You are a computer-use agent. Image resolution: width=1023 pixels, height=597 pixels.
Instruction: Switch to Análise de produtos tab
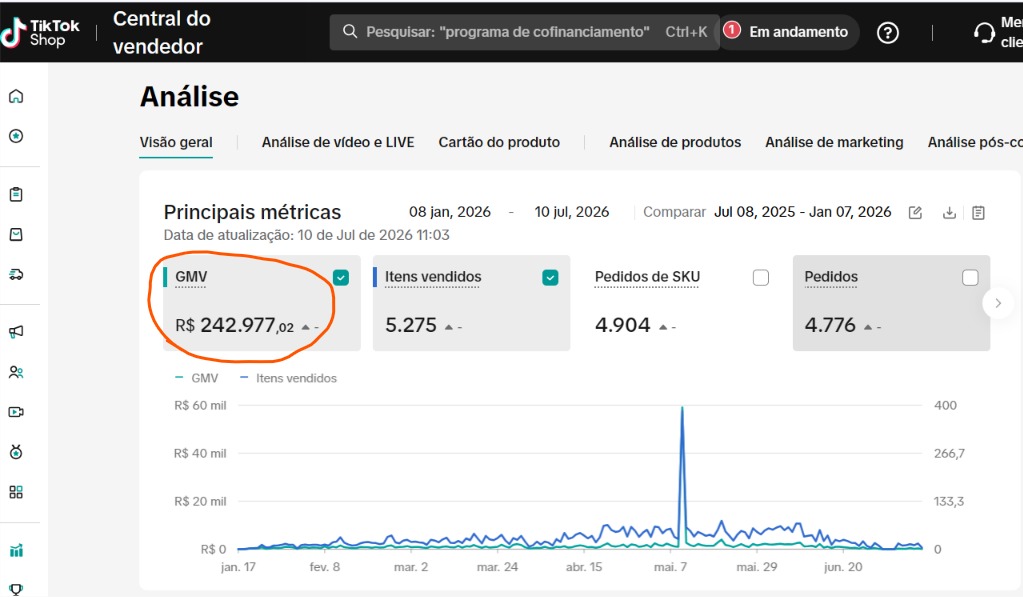675,142
